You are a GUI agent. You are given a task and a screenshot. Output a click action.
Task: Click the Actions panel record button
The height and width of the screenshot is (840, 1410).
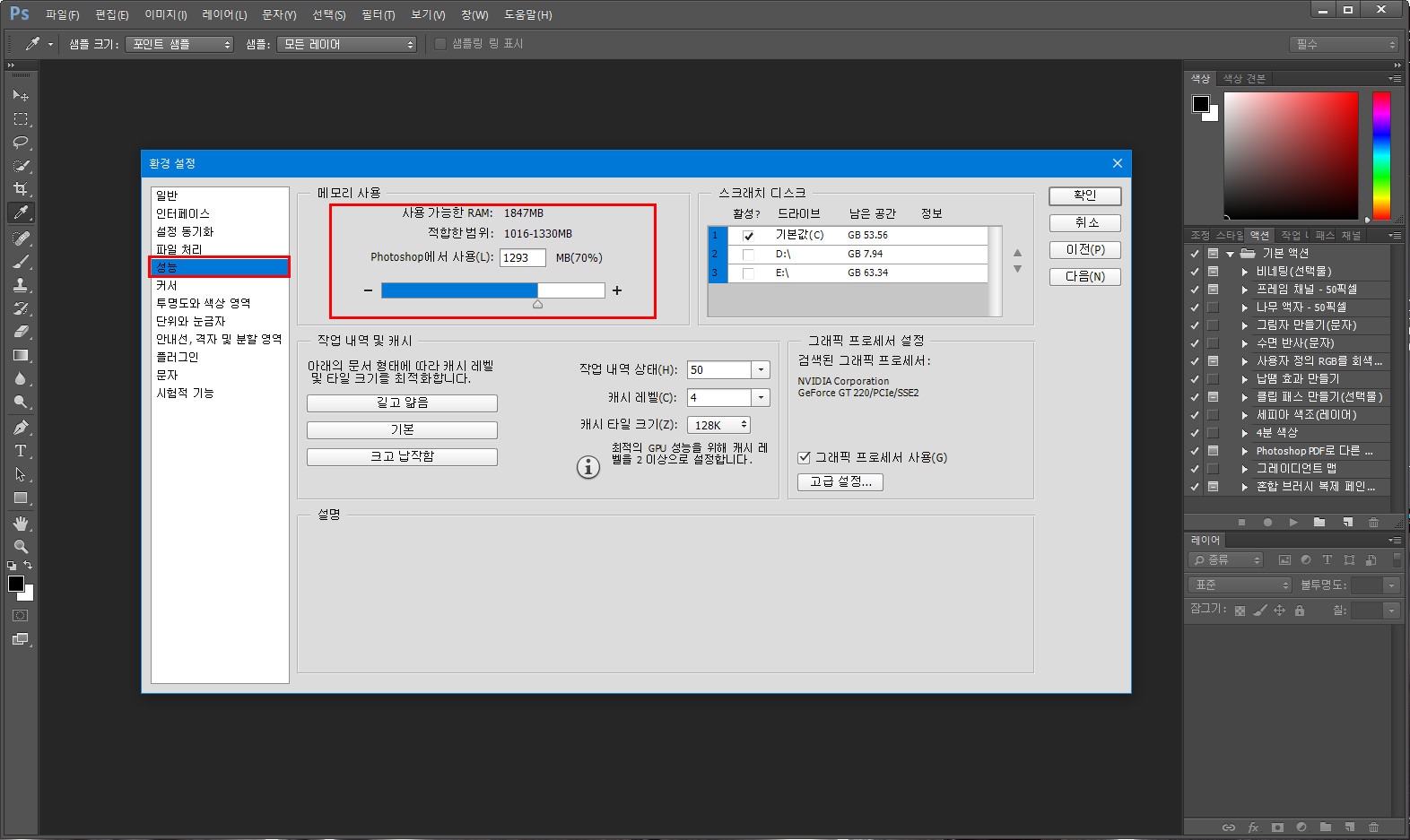1267,522
